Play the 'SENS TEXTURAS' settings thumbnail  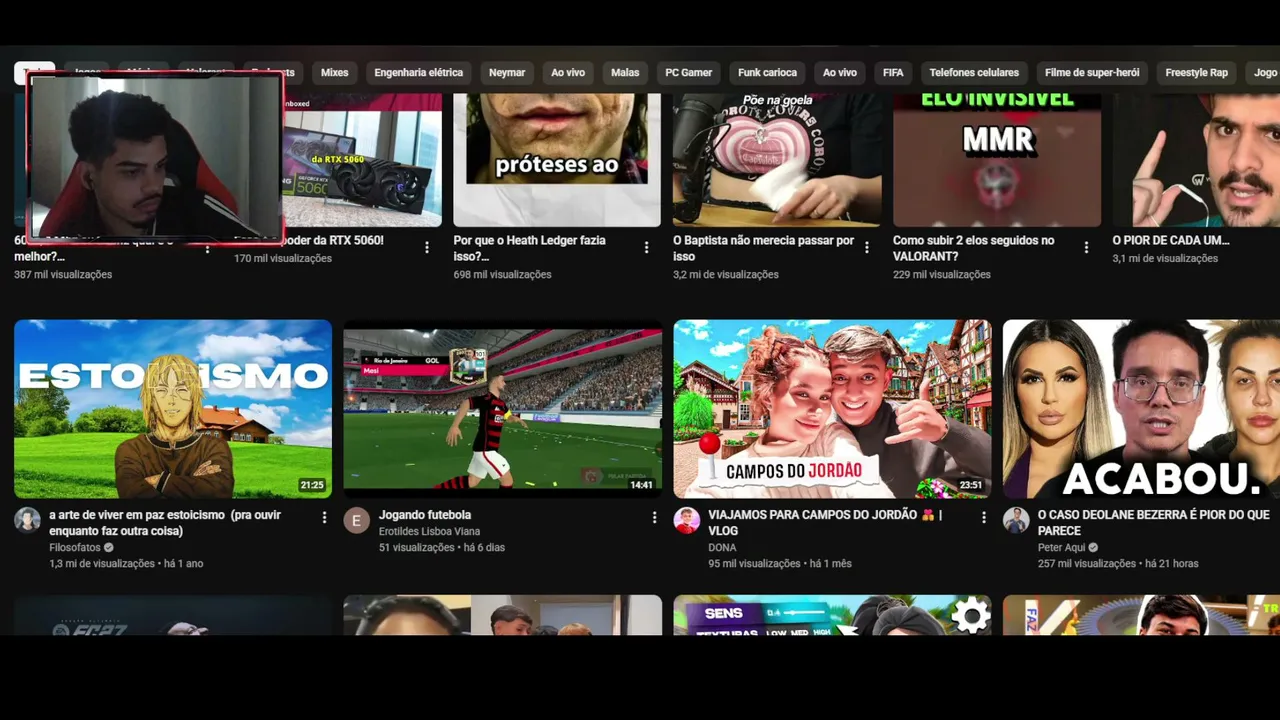832,615
